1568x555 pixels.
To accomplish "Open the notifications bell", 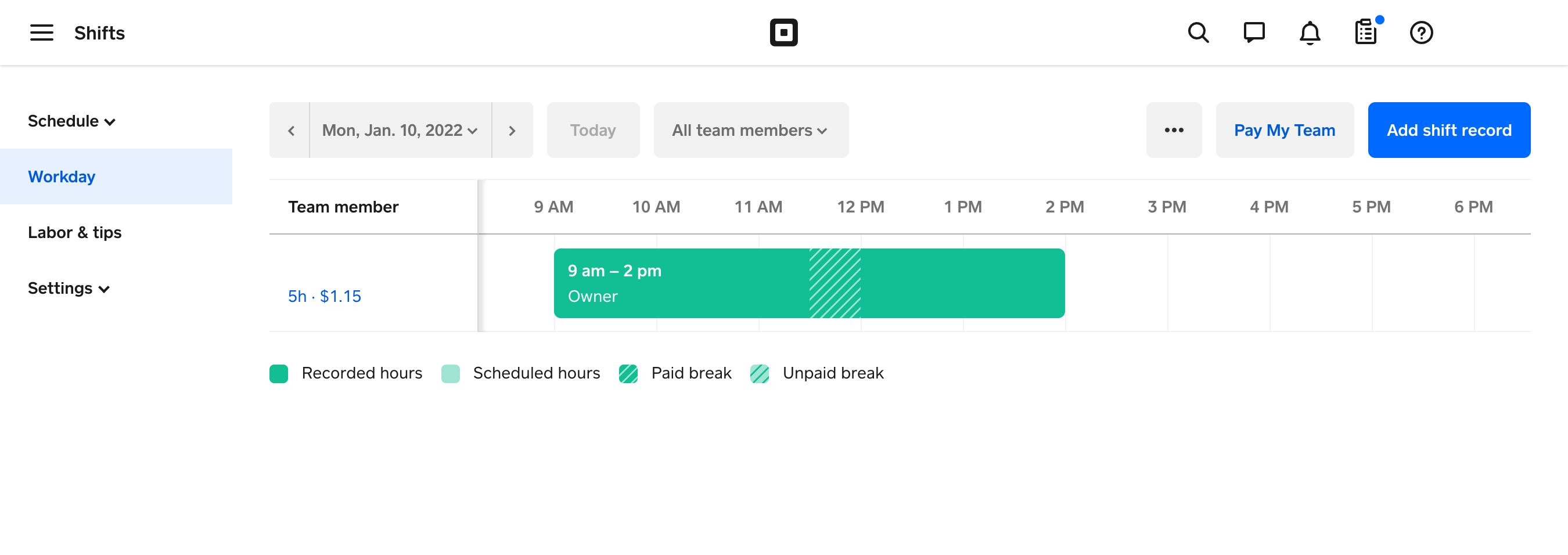I will pyautogui.click(x=1310, y=33).
